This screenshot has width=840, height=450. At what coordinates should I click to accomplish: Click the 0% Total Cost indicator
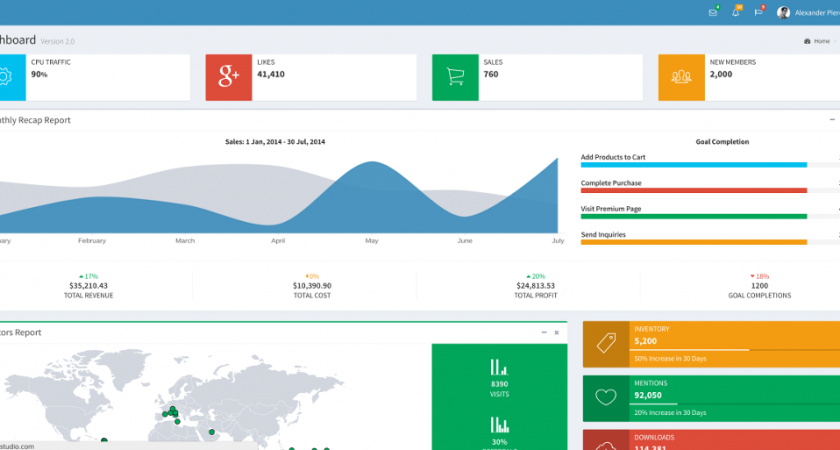pos(312,276)
